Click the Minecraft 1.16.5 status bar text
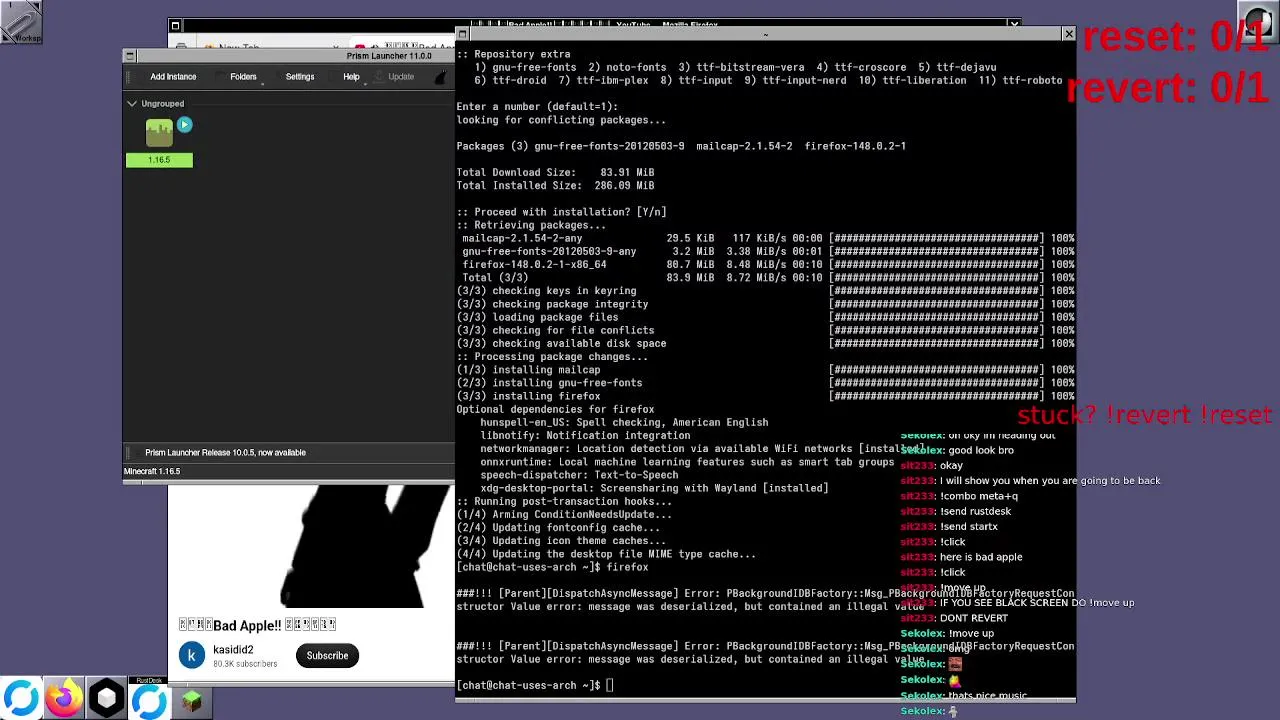This screenshot has width=1280, height=720. click(x=152, y=471)
